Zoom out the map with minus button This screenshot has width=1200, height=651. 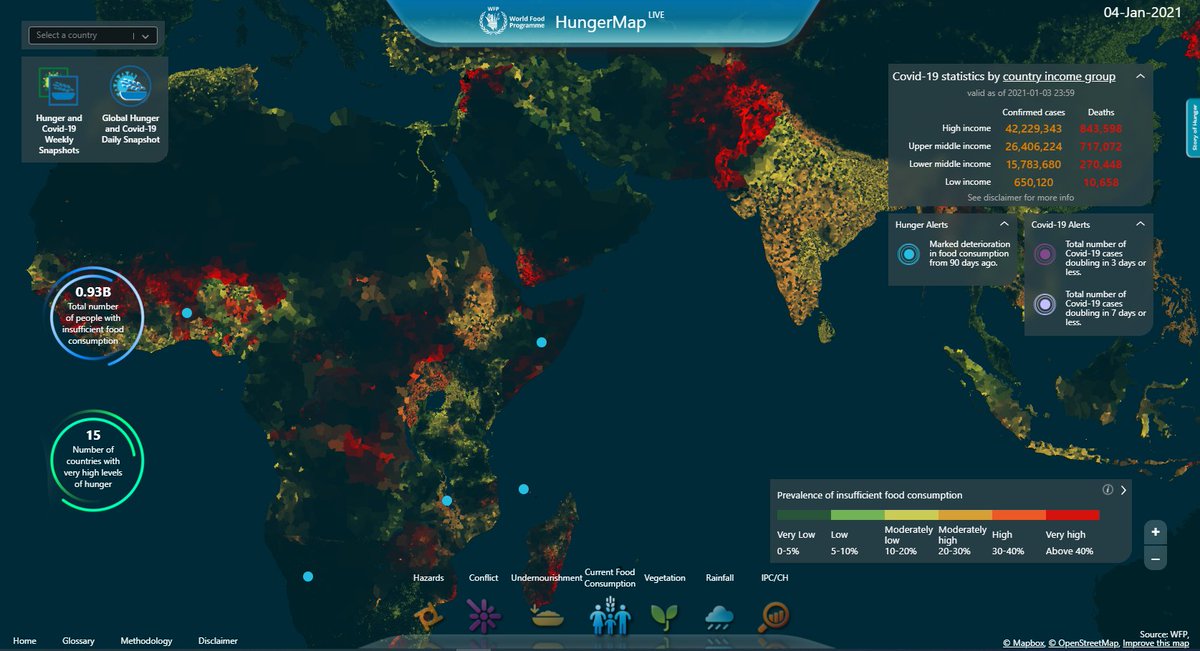pos(1155,560)
